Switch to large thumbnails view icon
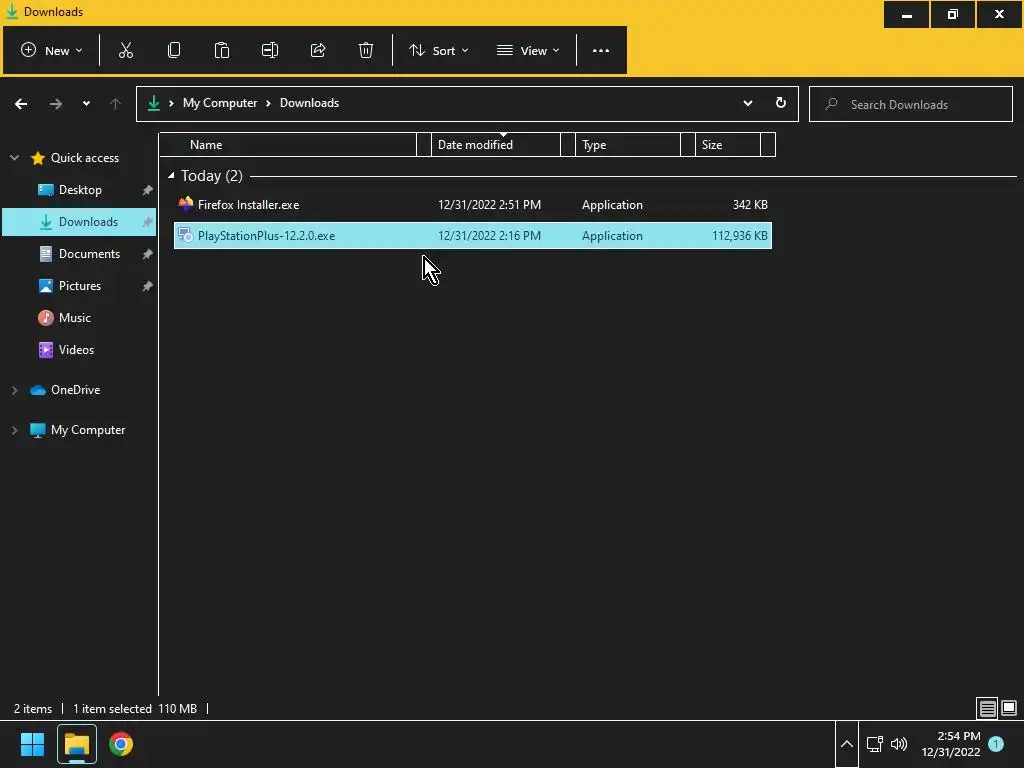This screenshot has height=768, width=1024. tap(1009, 708)
